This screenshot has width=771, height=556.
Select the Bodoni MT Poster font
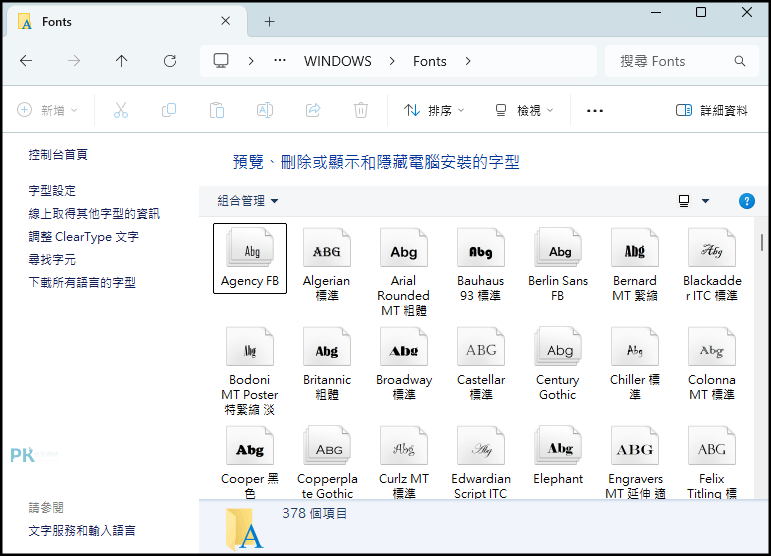click(250, 372)
